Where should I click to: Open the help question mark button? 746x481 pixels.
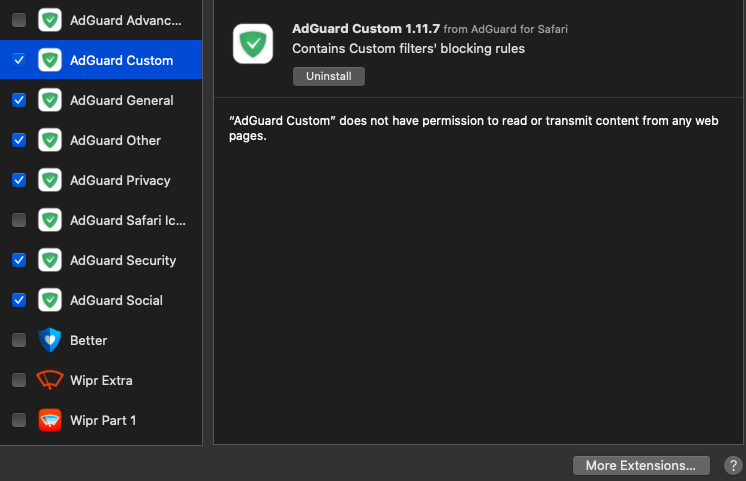[x=732, y=465]
